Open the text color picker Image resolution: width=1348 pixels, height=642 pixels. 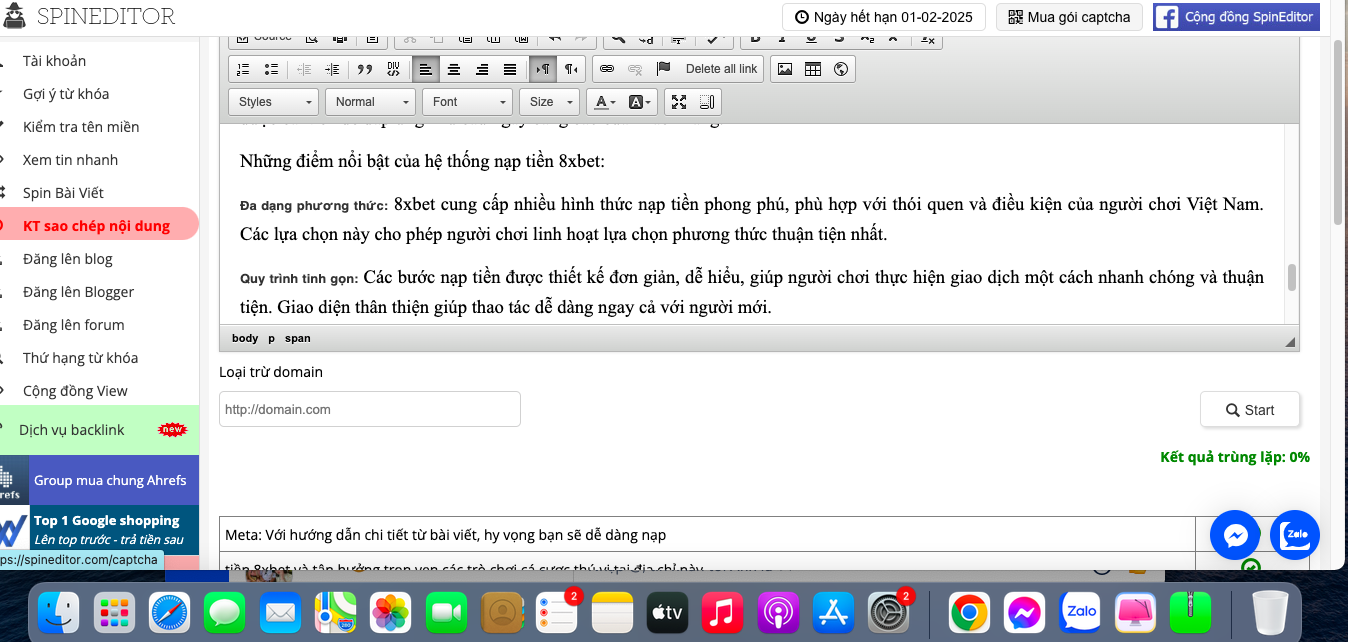[x=604, y=102]
